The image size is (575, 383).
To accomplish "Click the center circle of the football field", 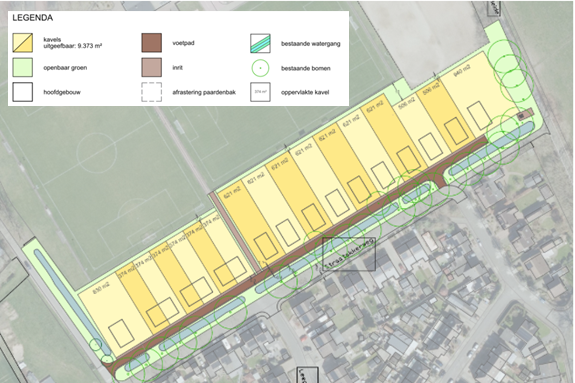I will pyautogui.click(x=97, y=152).
